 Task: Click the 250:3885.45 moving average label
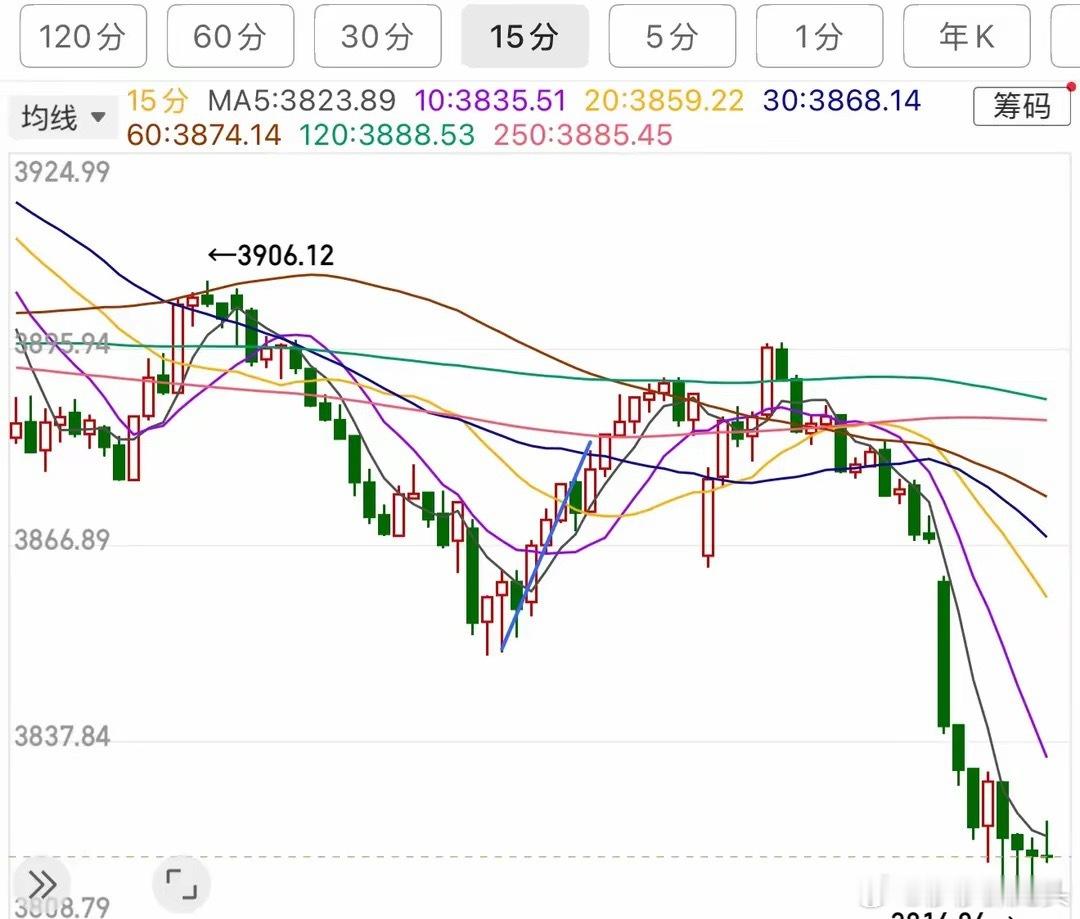click(583, 135)
